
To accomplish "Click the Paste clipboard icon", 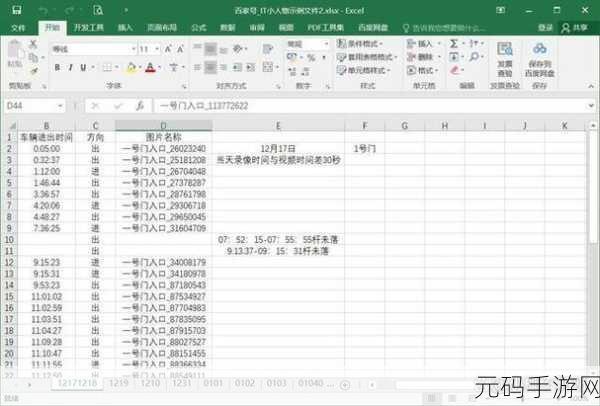I will point(15,51).
